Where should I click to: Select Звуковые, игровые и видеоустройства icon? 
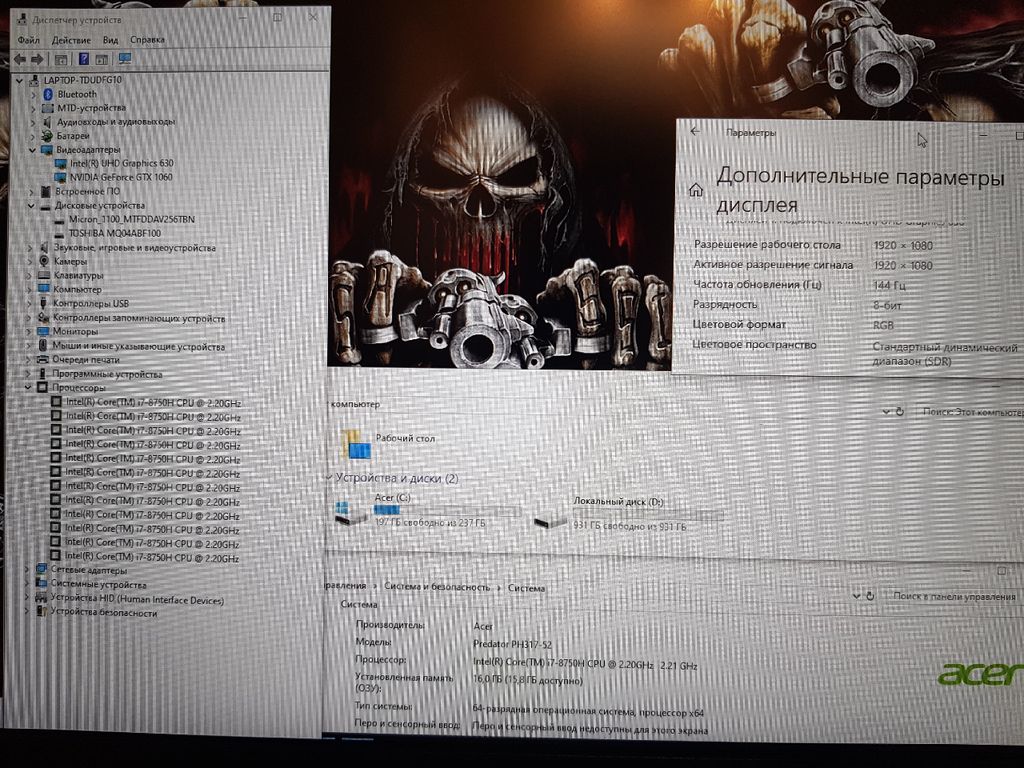point(44,248)
